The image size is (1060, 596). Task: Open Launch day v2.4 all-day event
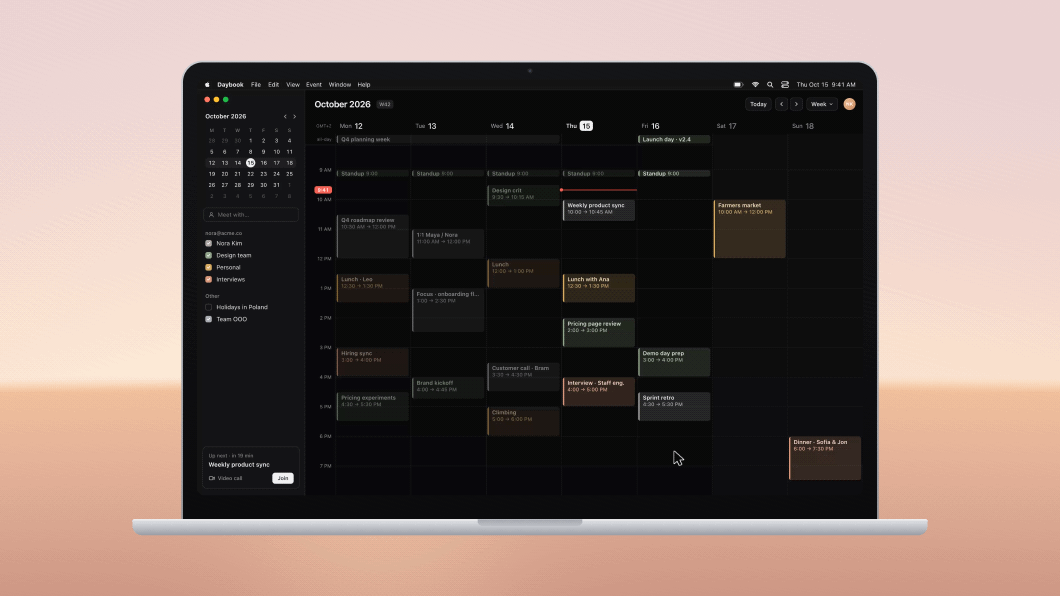pos(674,139)
